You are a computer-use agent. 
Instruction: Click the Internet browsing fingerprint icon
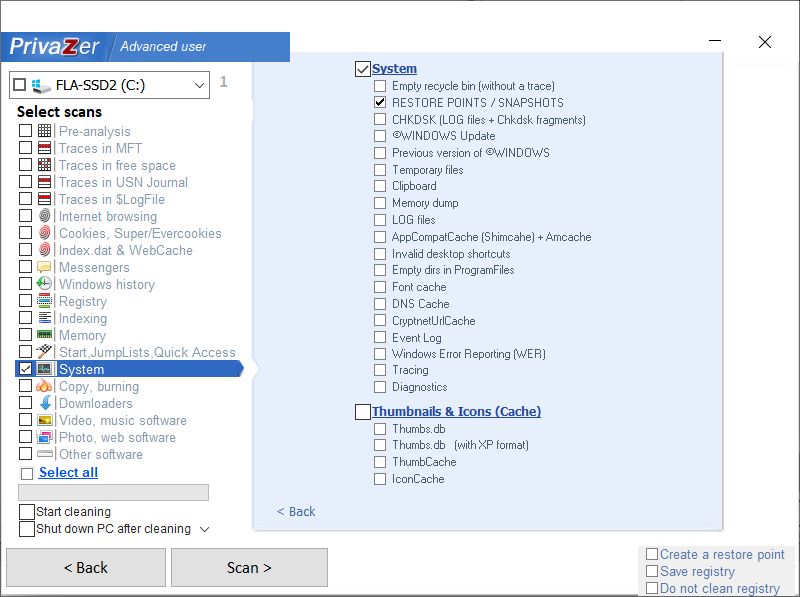[44, 216]
